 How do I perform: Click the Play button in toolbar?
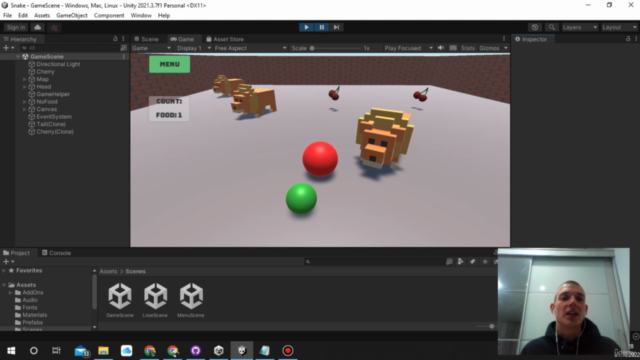(307, 27)
